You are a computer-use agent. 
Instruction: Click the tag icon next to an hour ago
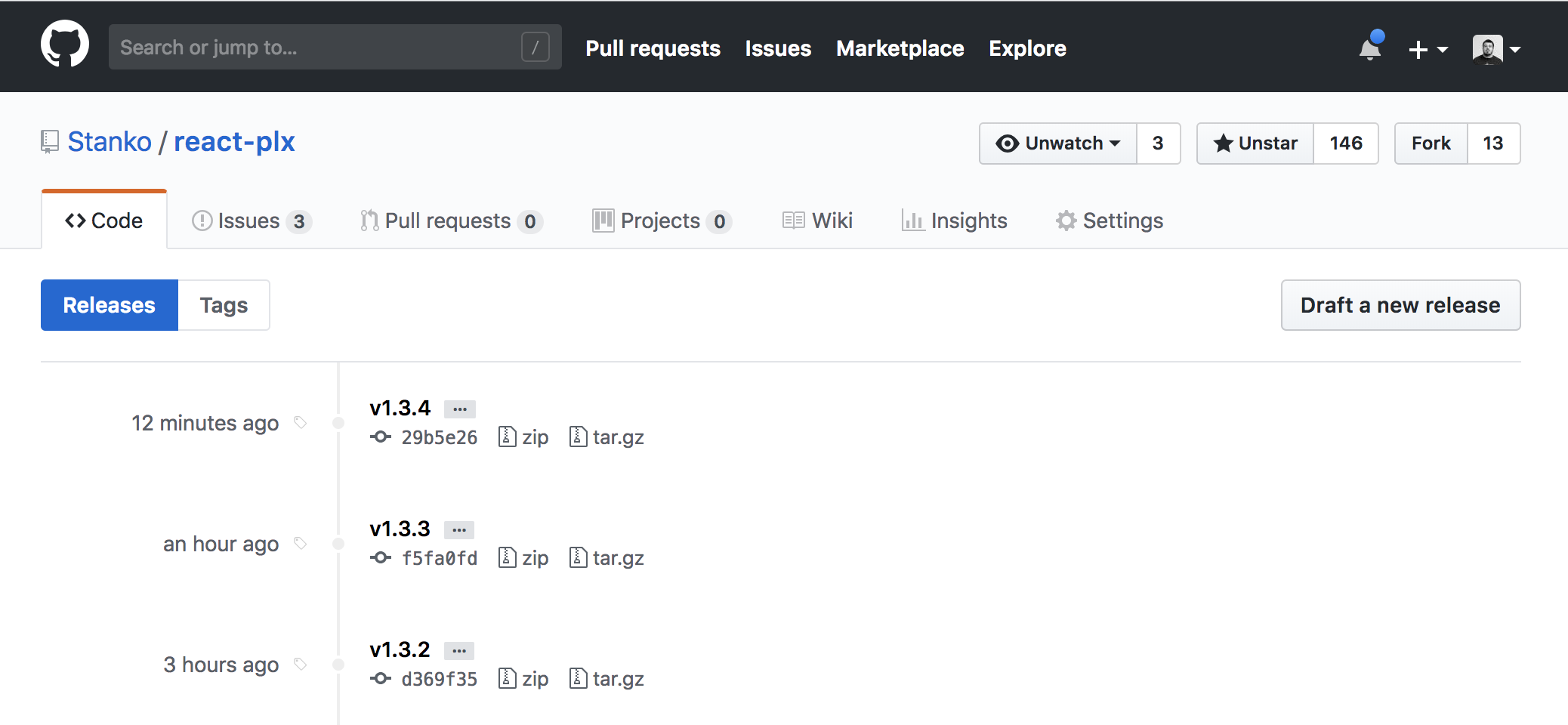301,543
